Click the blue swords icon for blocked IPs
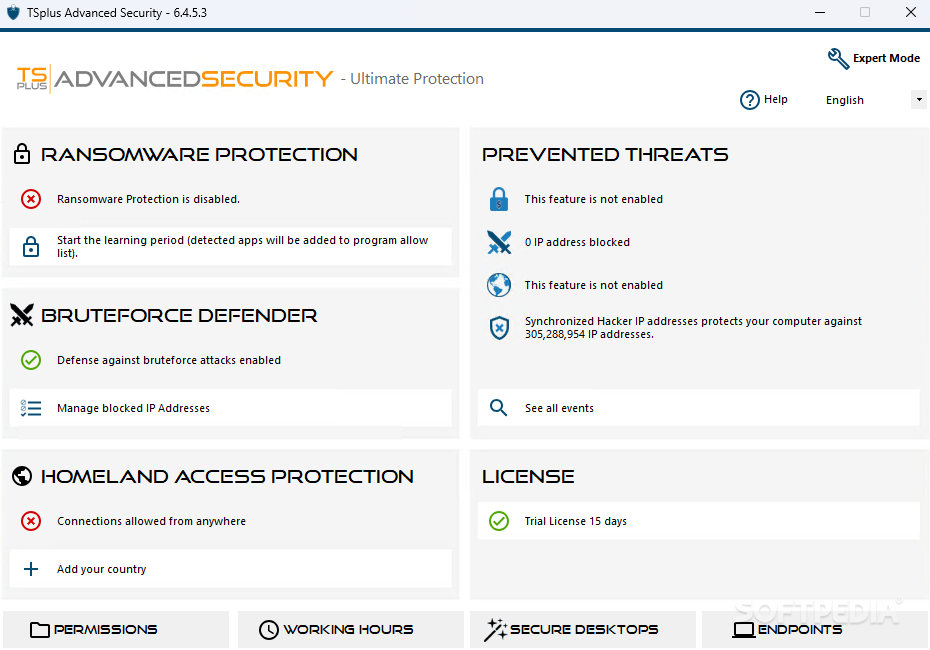 point(499,242)
